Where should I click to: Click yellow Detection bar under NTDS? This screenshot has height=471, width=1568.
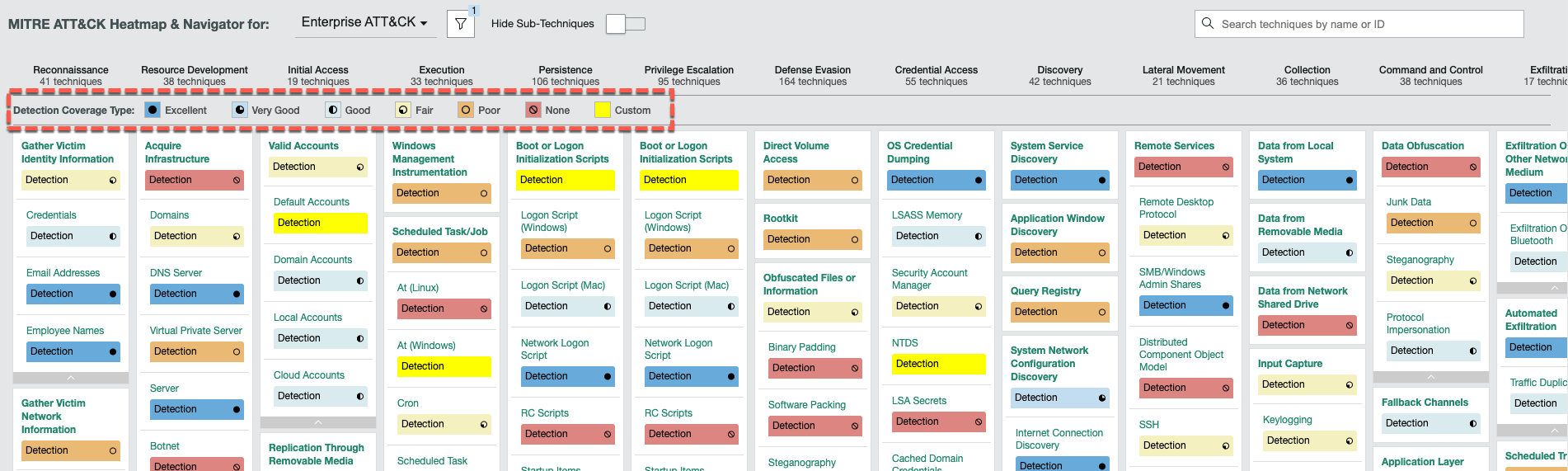(938, 364)
